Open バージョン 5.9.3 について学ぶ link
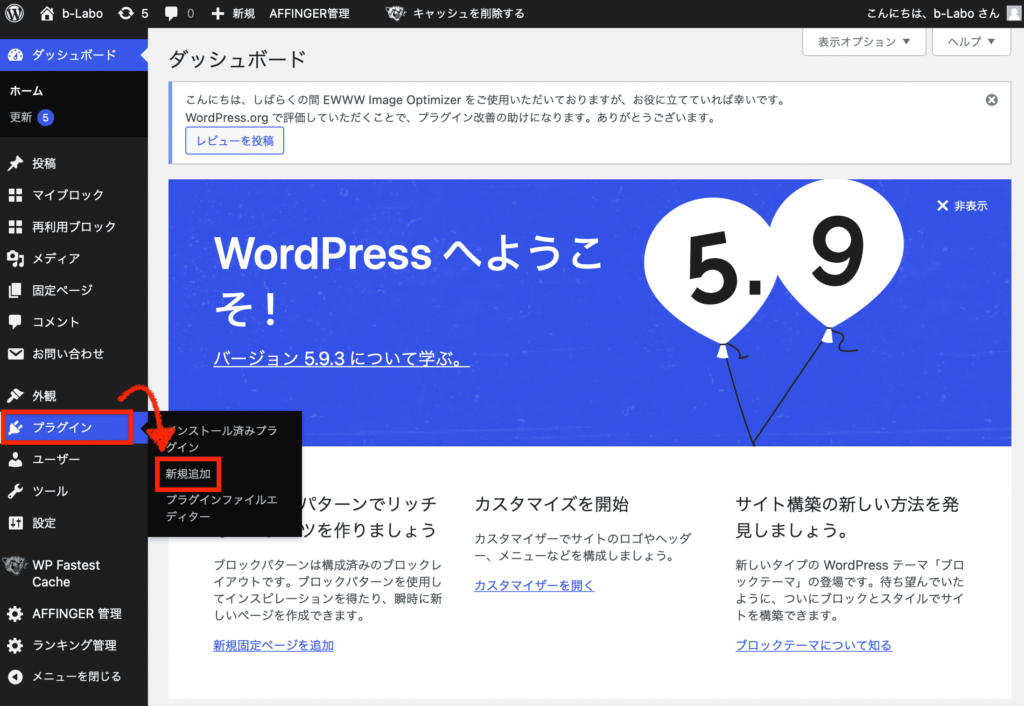Image resolution: width=1024 pixels, height=706 pixels. coord(341,358)
